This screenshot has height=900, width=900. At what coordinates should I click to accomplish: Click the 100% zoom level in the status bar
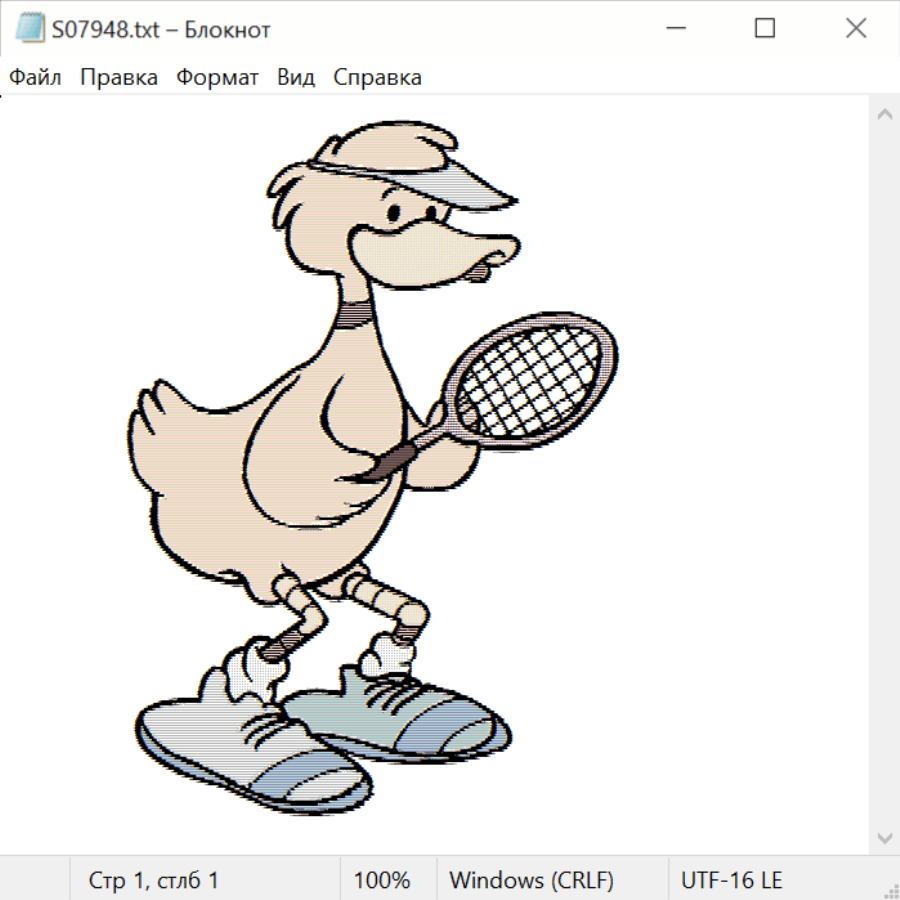point(382,880)
